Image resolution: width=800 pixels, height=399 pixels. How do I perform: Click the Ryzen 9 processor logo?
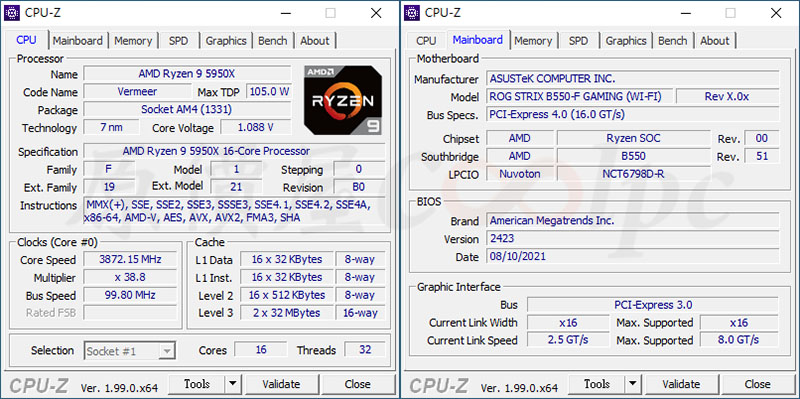point(343,99)
